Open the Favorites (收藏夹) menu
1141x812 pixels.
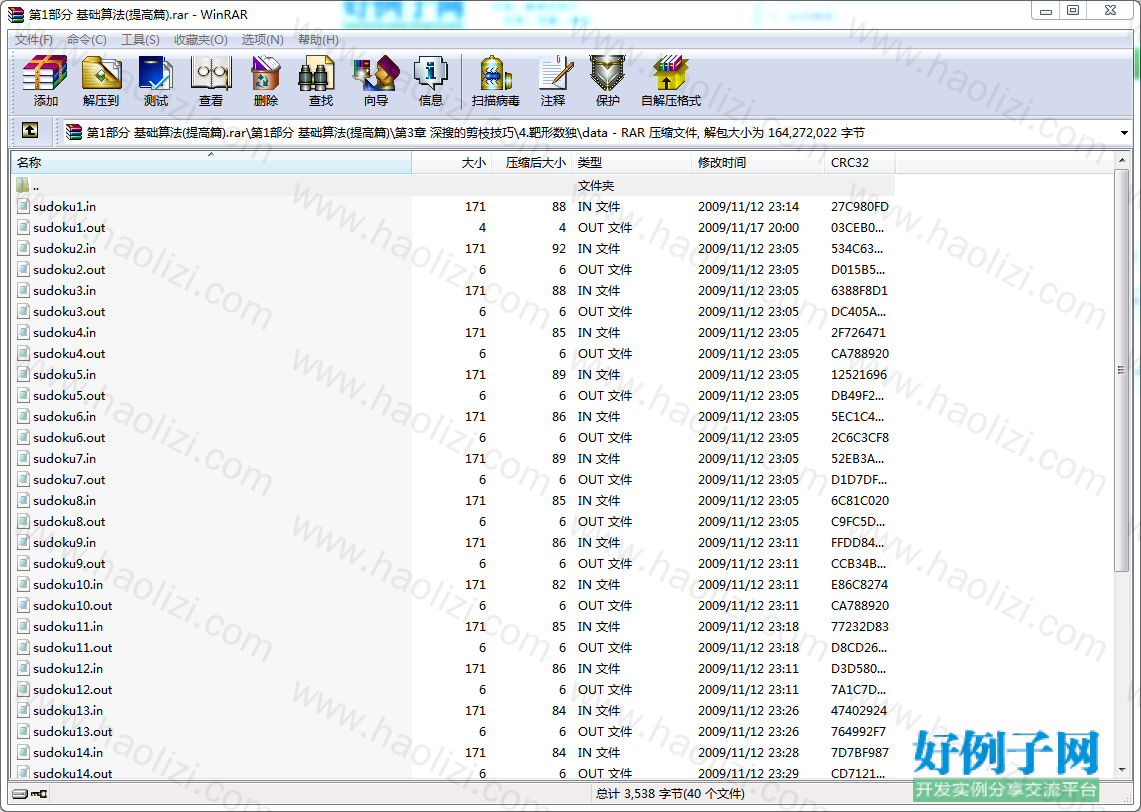click(201, 39)
